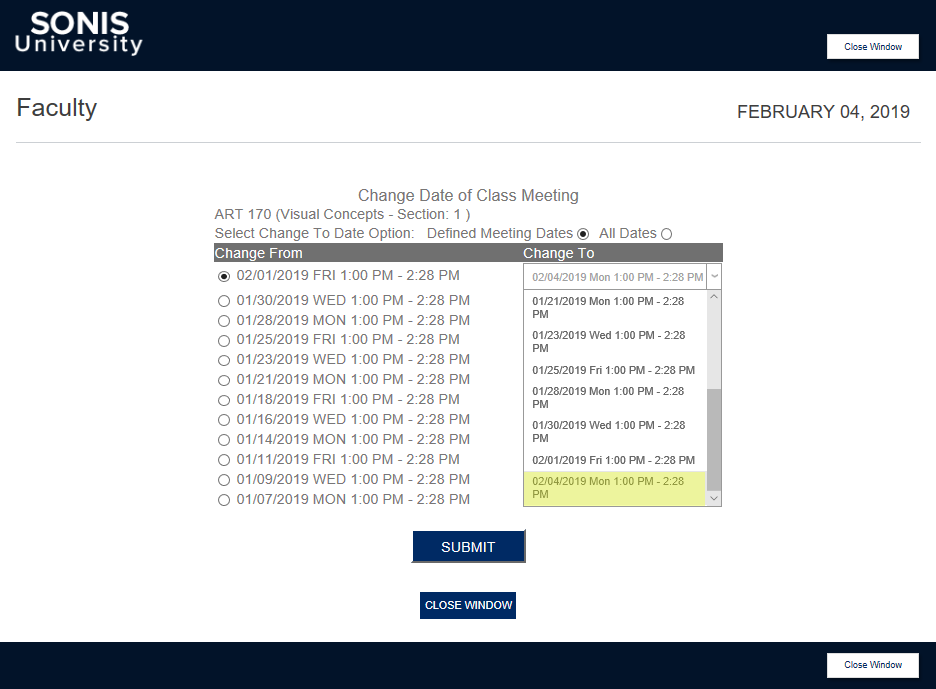936x689 pixels.
Task: Pick 01/18/2019 FRI from Change From column
Action: pos(224,399)
